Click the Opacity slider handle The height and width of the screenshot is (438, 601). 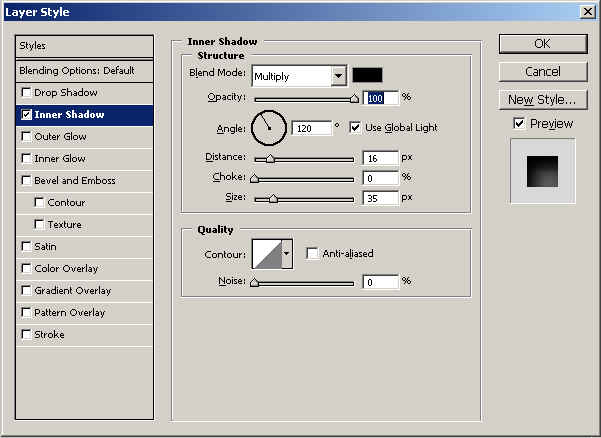tap(355, 99)
